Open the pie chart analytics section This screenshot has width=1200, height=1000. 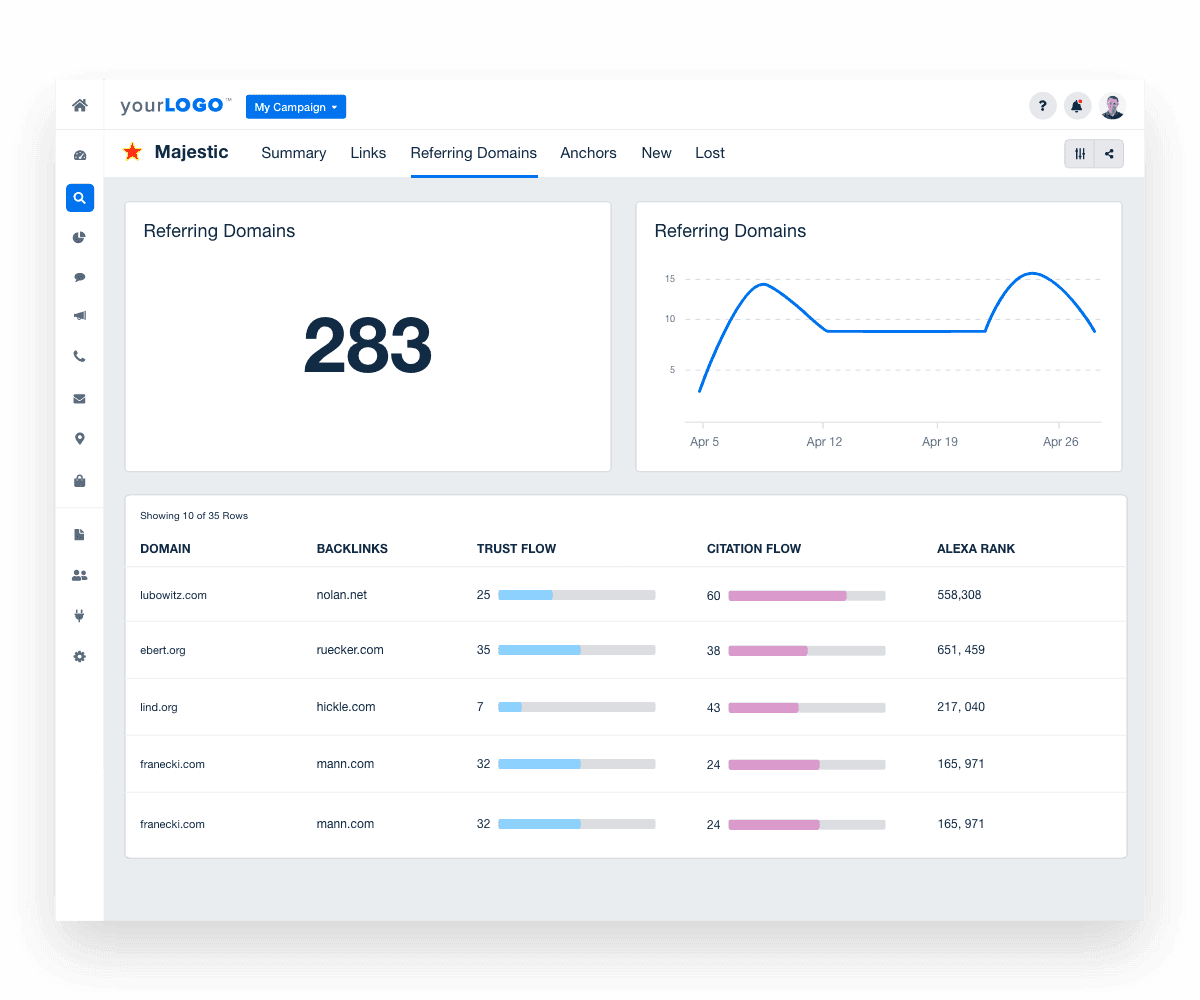[80, 237]
